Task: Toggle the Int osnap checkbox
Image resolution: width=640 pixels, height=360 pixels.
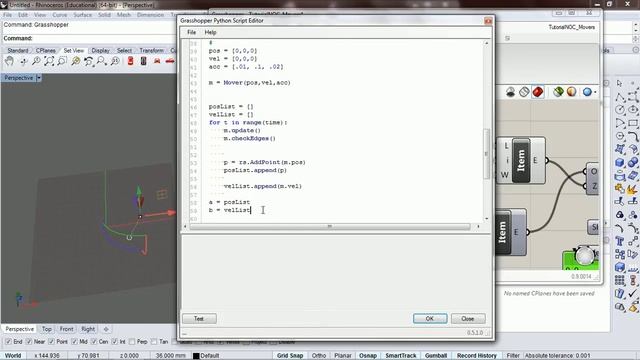Action: point(114,341)
